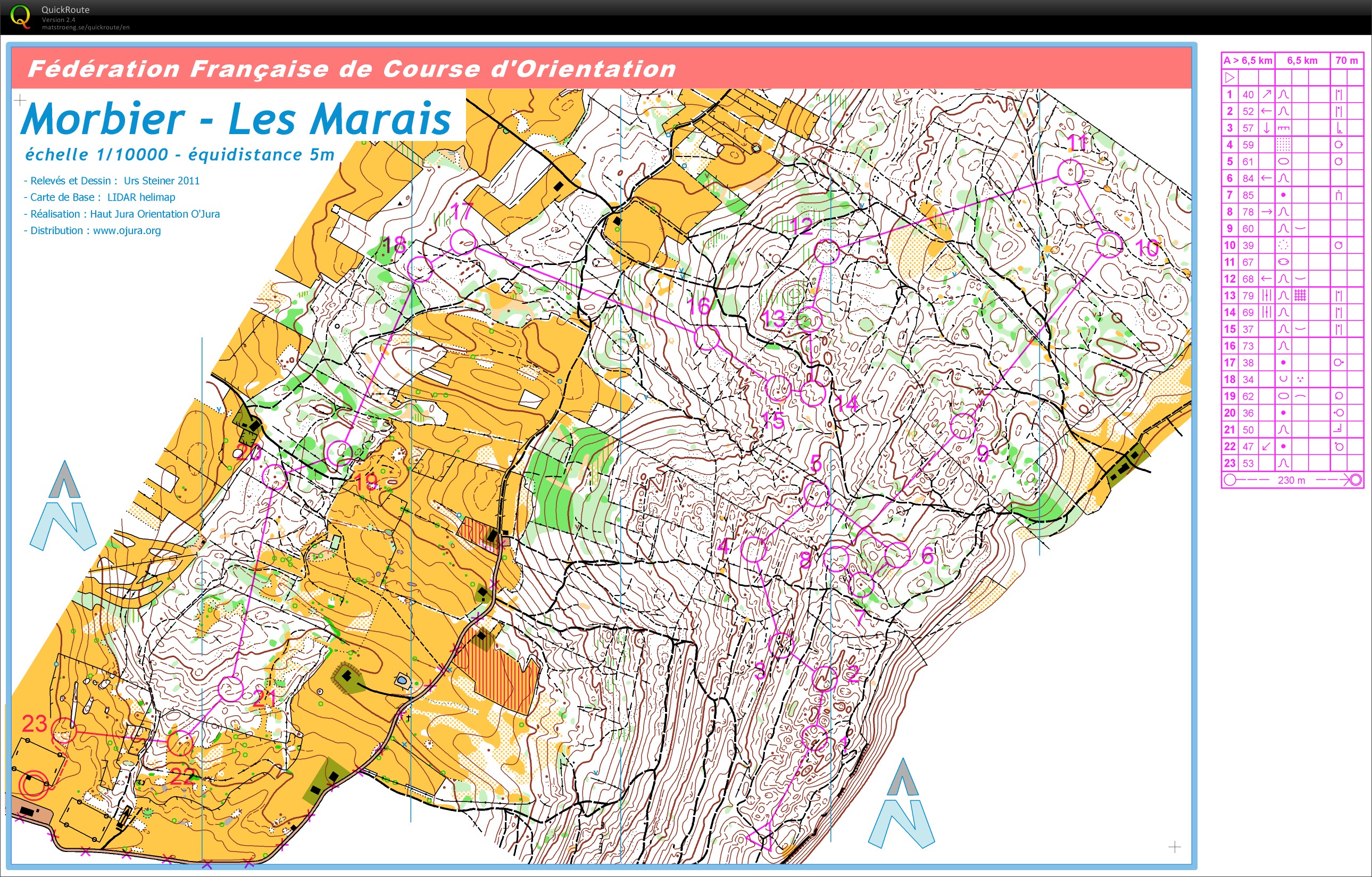The height and width of the screenshot is (877, 1372).
Task: Select control circle 12 on the map
Action: click(x=827, y=251)
